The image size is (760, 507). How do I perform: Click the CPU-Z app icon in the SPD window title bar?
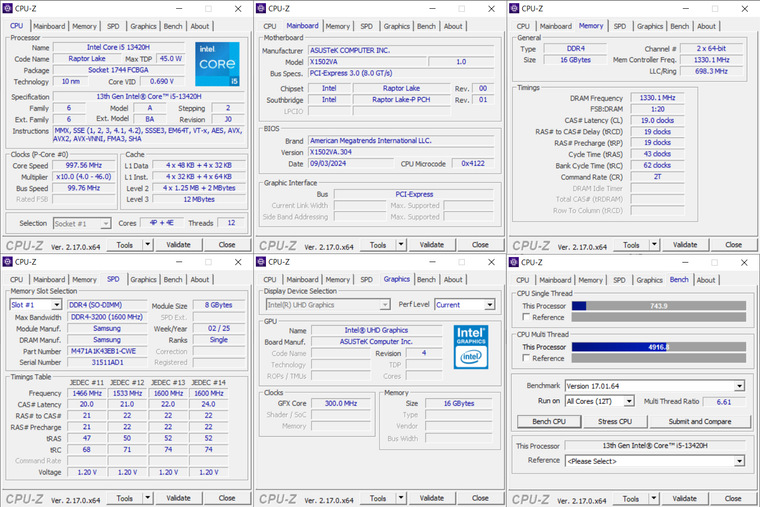[7, 262]
